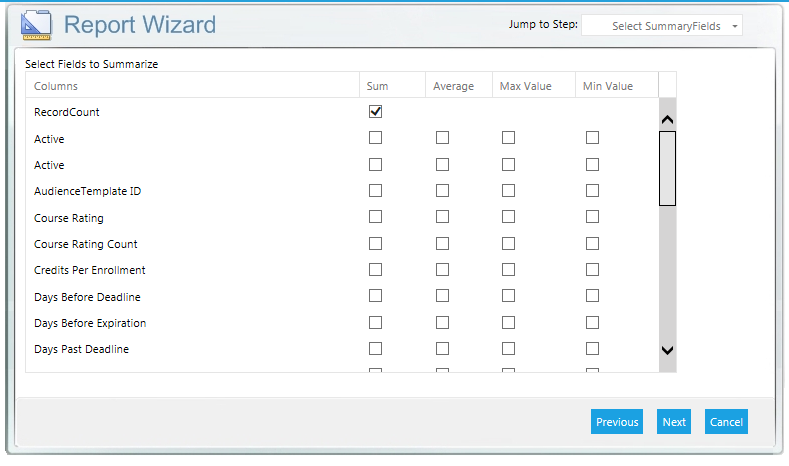Uncheck the RecordCount Sum checkbox
This screenshot has width=789, height=466.
[376, 112]
